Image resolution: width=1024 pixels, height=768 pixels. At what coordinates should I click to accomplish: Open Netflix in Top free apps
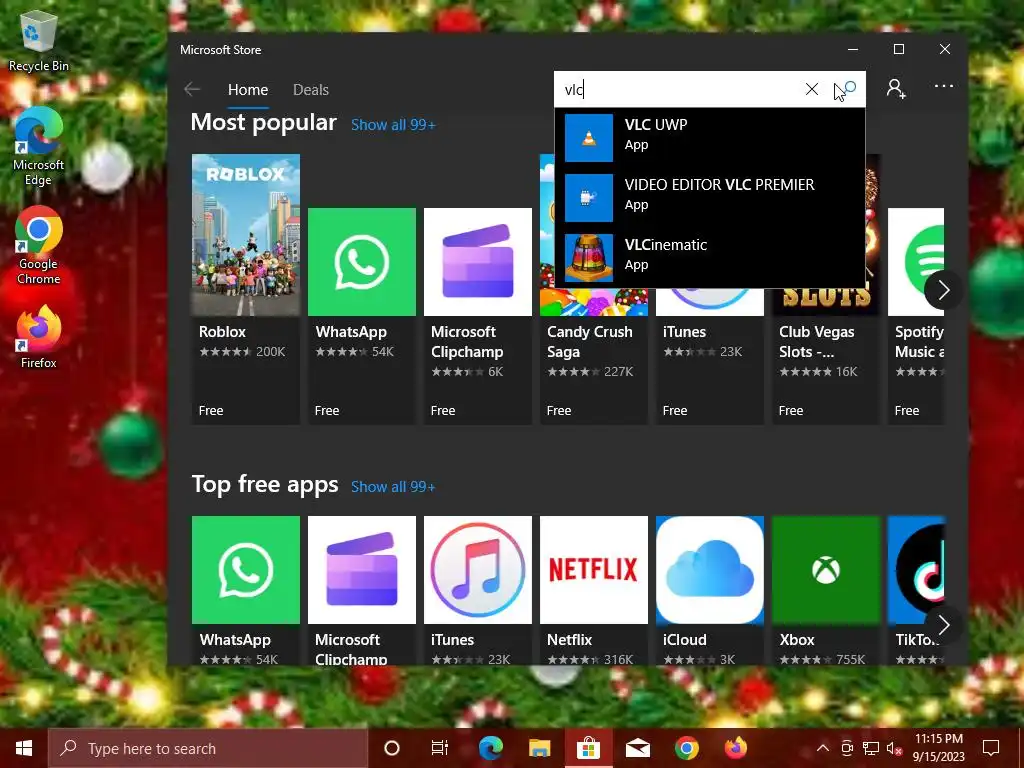(x=594, y=590)
